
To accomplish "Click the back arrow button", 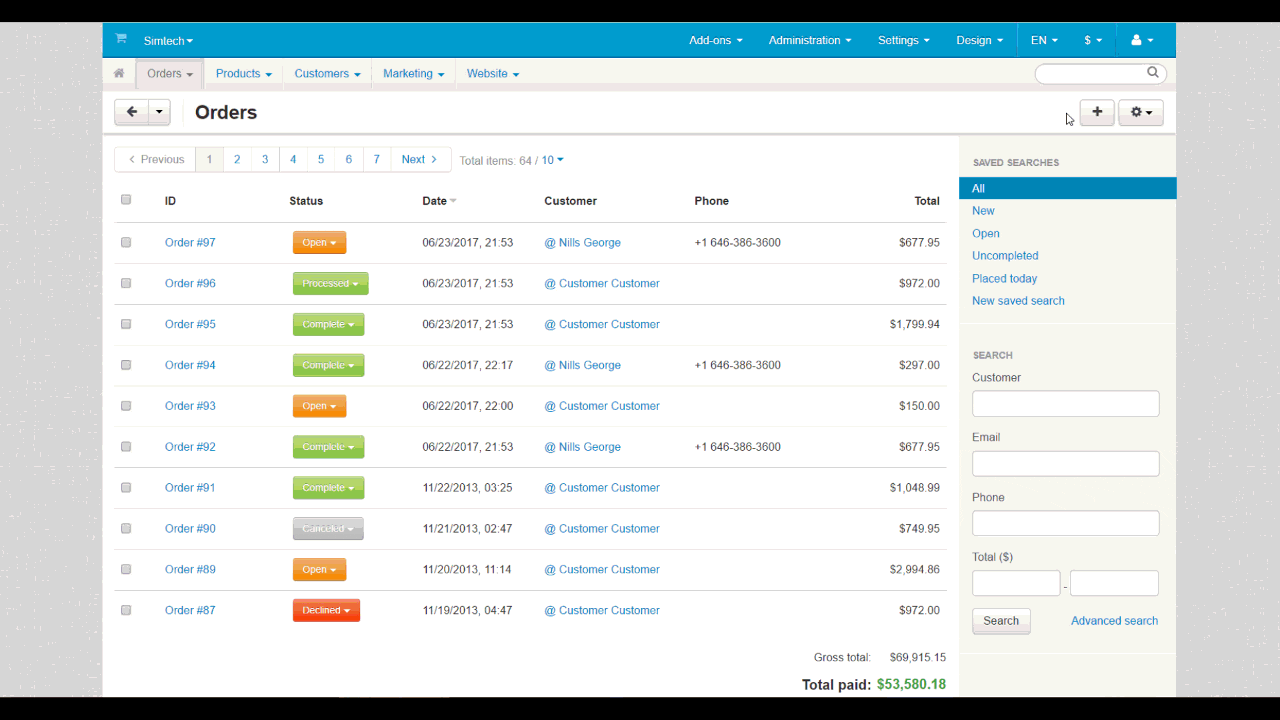I will tap(131, 112).
